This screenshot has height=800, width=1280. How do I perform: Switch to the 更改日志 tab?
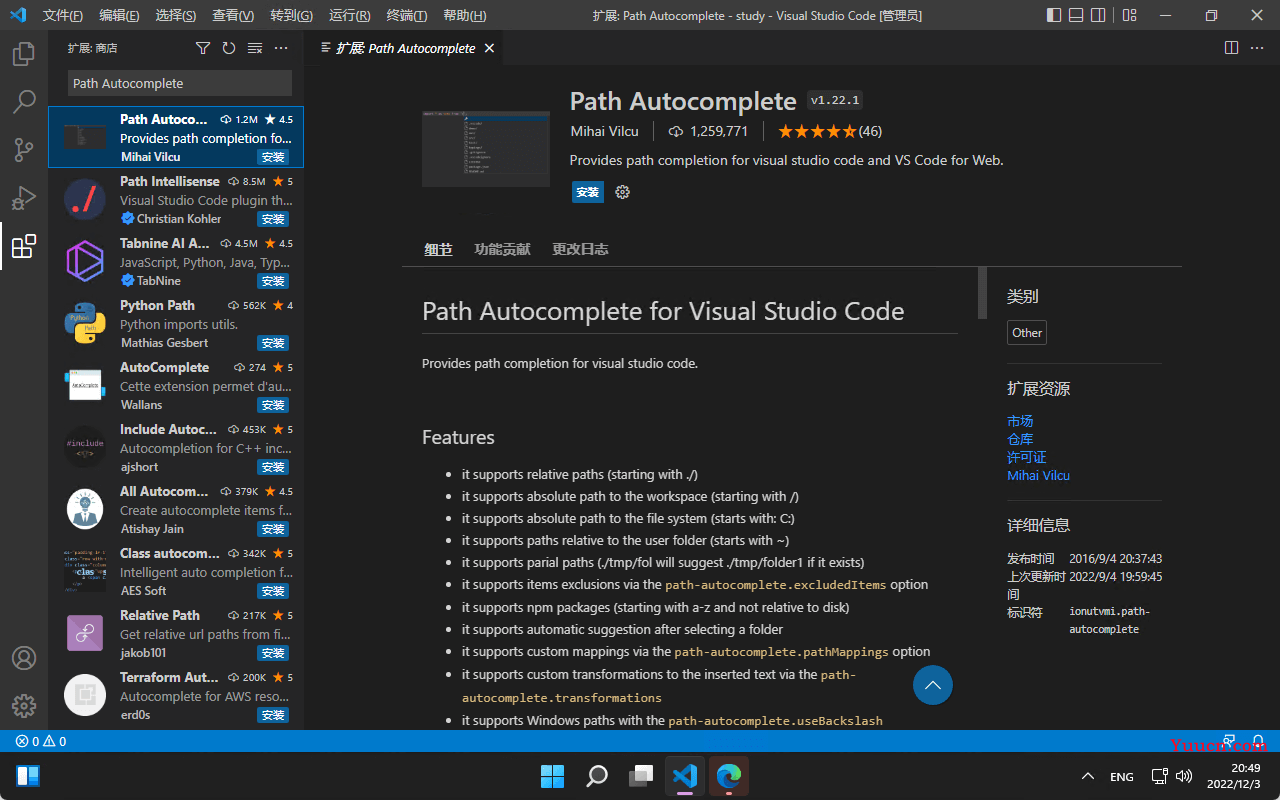coord(580,249)
